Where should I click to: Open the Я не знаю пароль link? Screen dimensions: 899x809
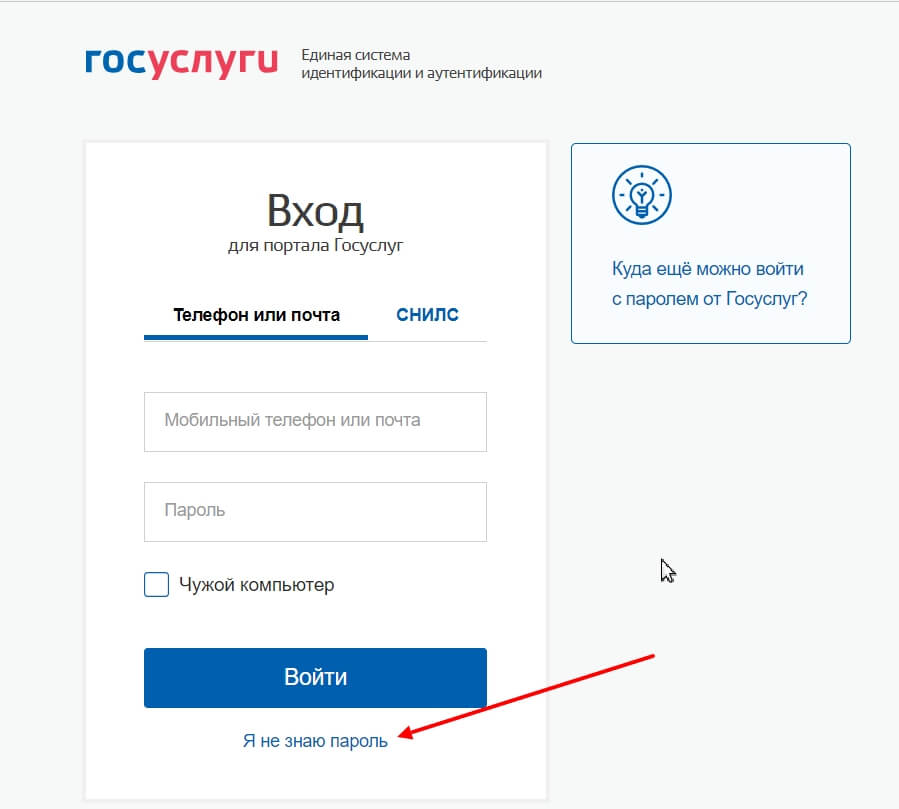(315, 741)
